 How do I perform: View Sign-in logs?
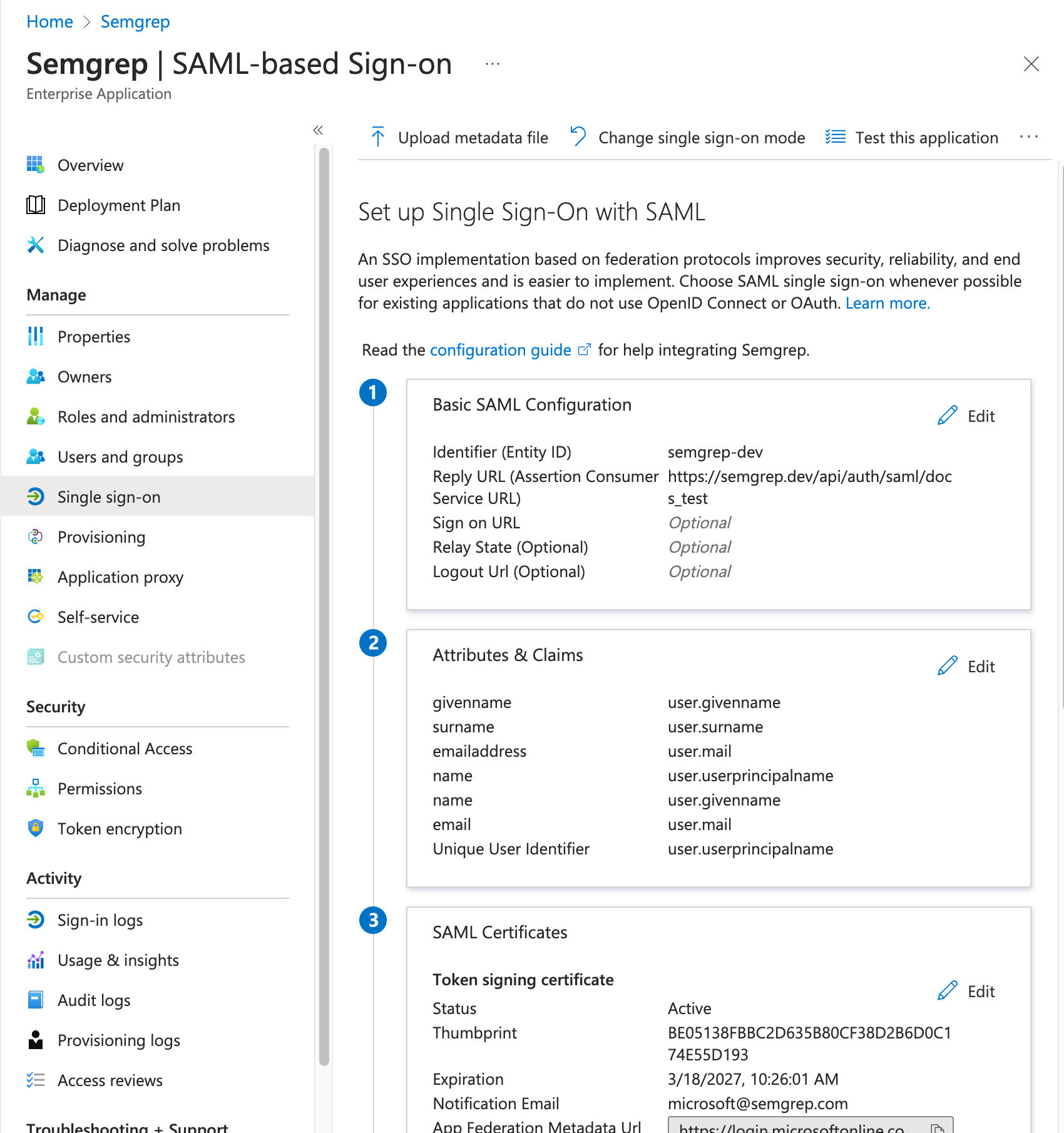coord(100,920)
